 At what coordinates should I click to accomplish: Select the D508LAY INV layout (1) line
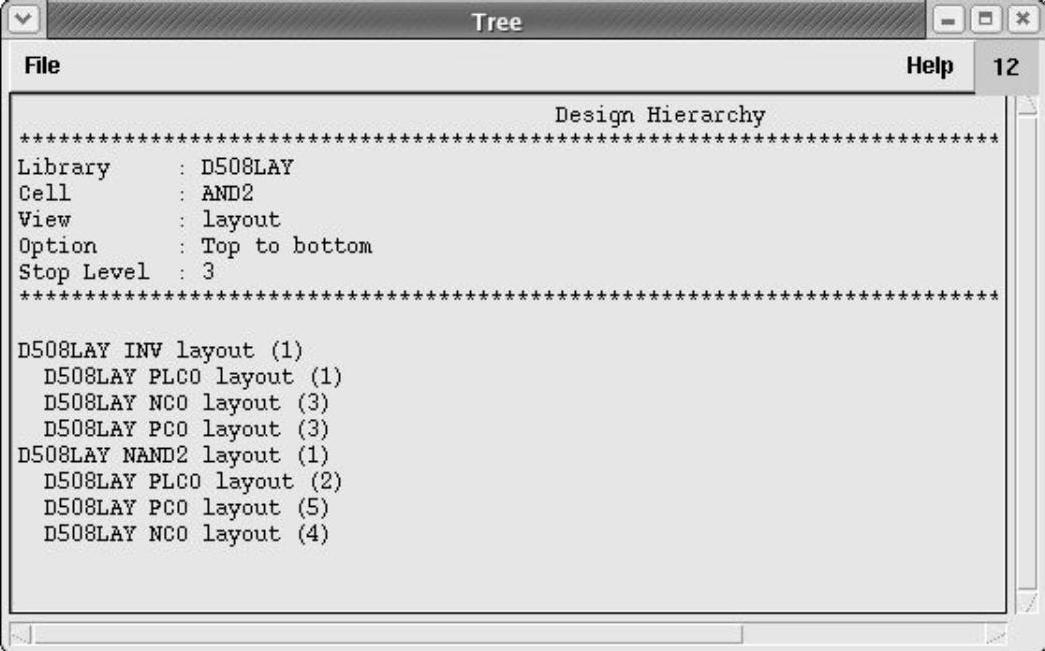(x=160, y=350)
